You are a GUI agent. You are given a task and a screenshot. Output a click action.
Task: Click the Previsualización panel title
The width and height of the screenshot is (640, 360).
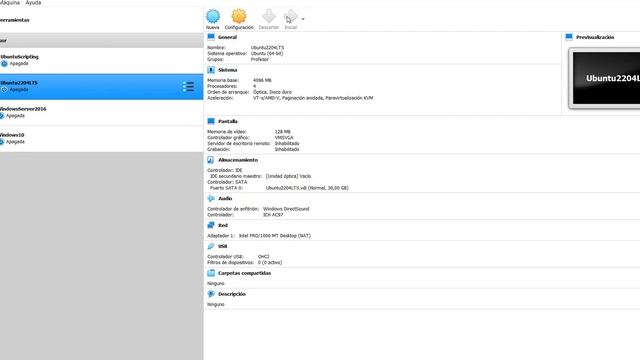tap(595, 37)
